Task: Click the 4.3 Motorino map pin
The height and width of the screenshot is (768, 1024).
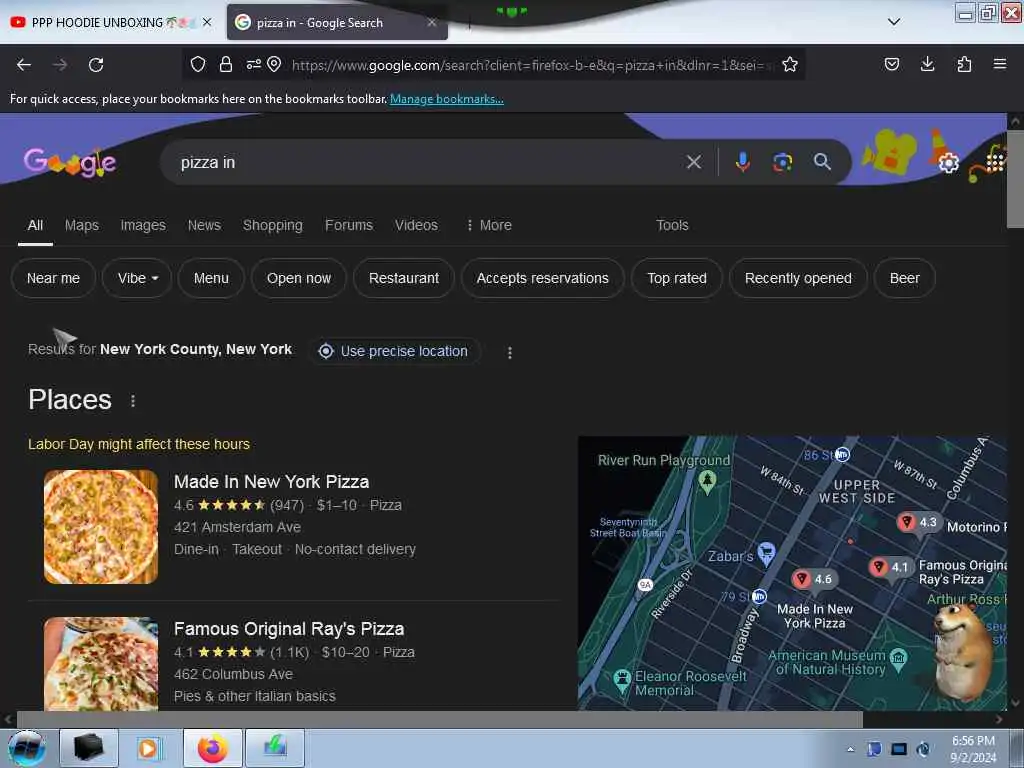Action: (x=918, y=522)
